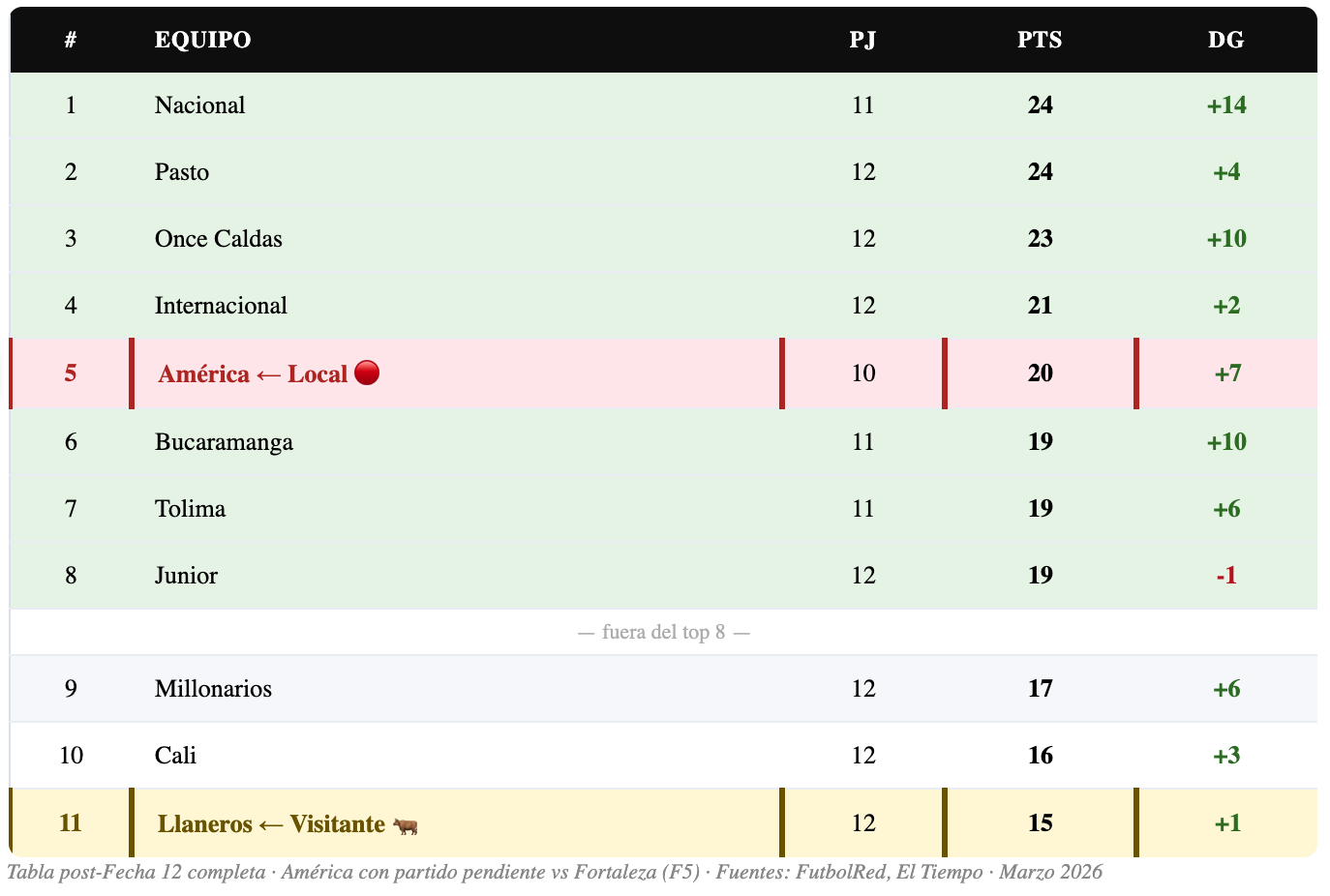This screenshot has width=1330, height=896.
Task: Select Millonarios in ninth place
Action: 213,689
